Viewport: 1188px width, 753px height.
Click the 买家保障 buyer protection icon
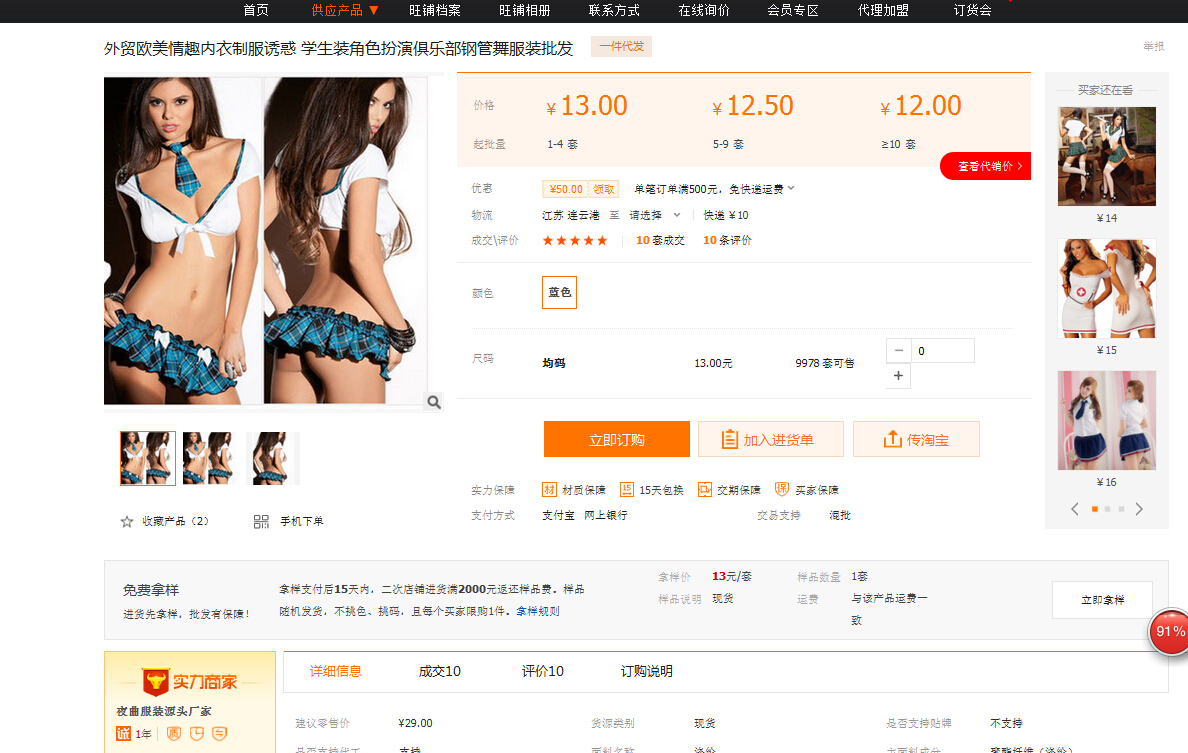click(x=782, y=490)
